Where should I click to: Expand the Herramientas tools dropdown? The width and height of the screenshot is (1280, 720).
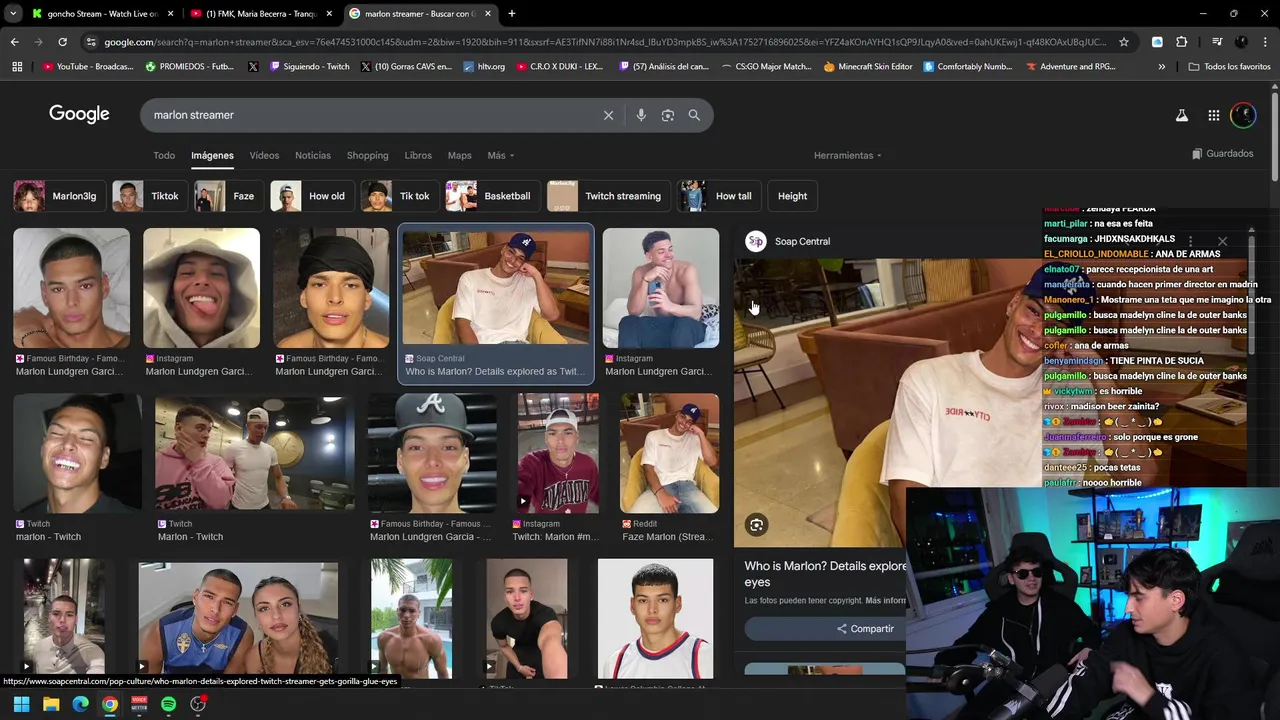pos(847,155)
